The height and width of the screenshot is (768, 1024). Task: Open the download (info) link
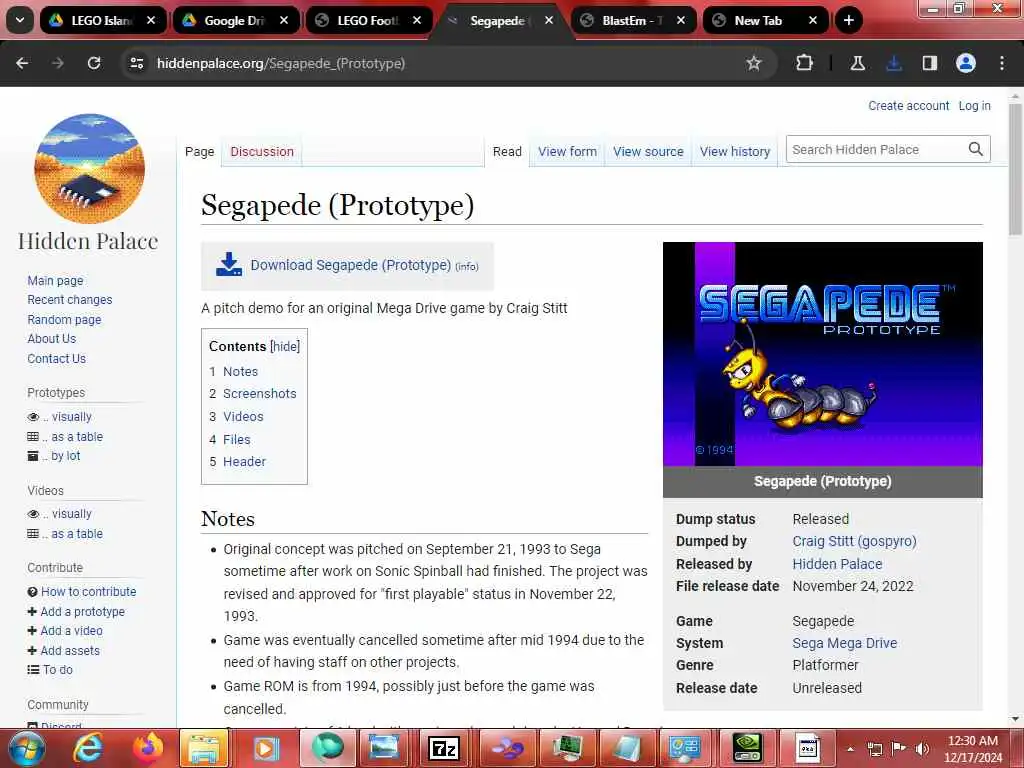(x=467, y=266)
